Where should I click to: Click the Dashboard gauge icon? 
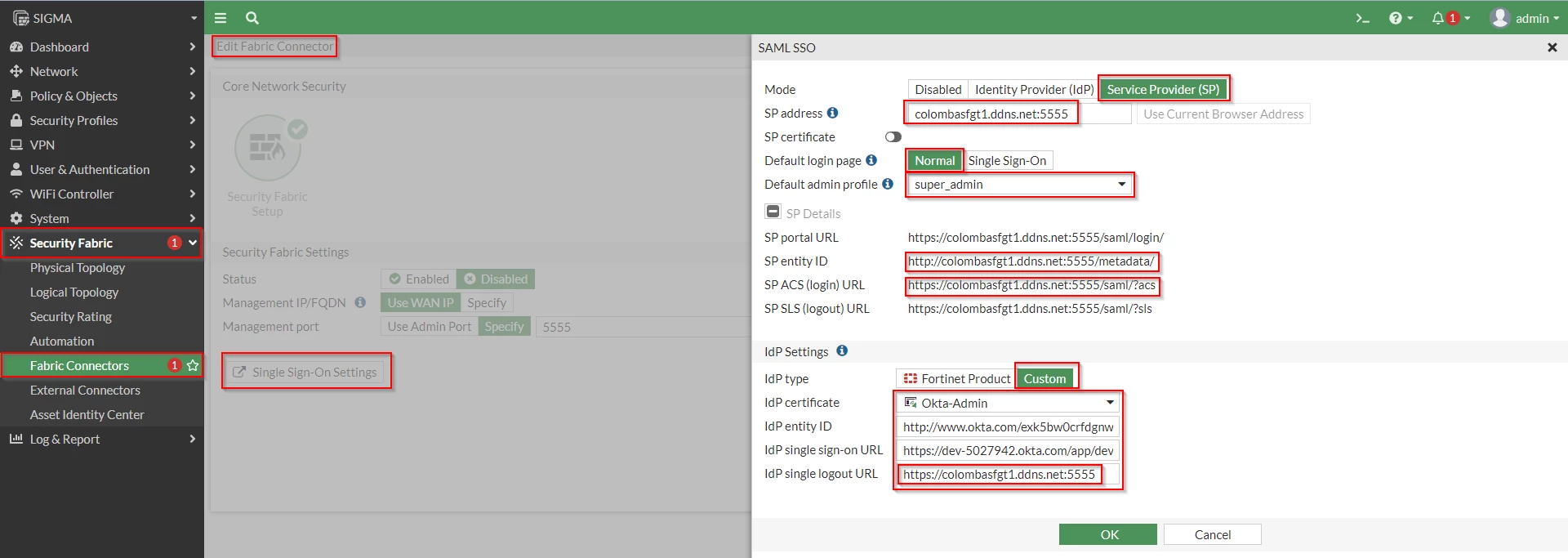[16, 47]
